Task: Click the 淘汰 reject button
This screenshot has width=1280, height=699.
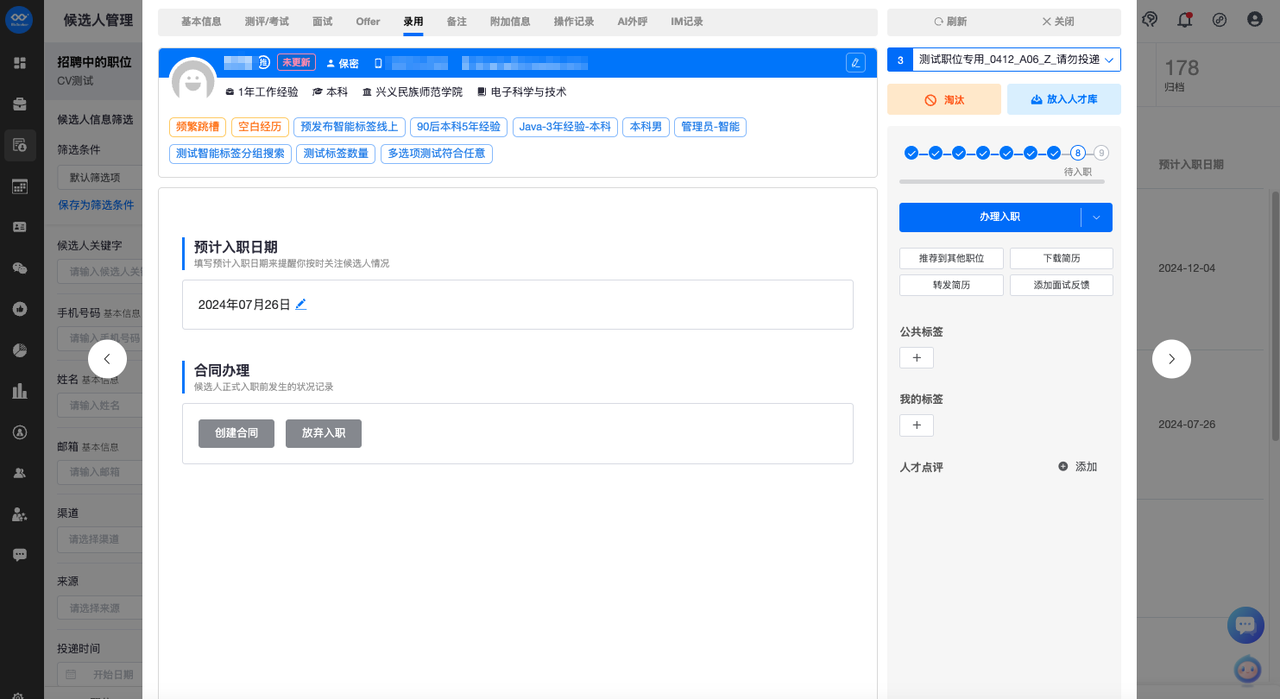Action: click(x=944, y=100)
